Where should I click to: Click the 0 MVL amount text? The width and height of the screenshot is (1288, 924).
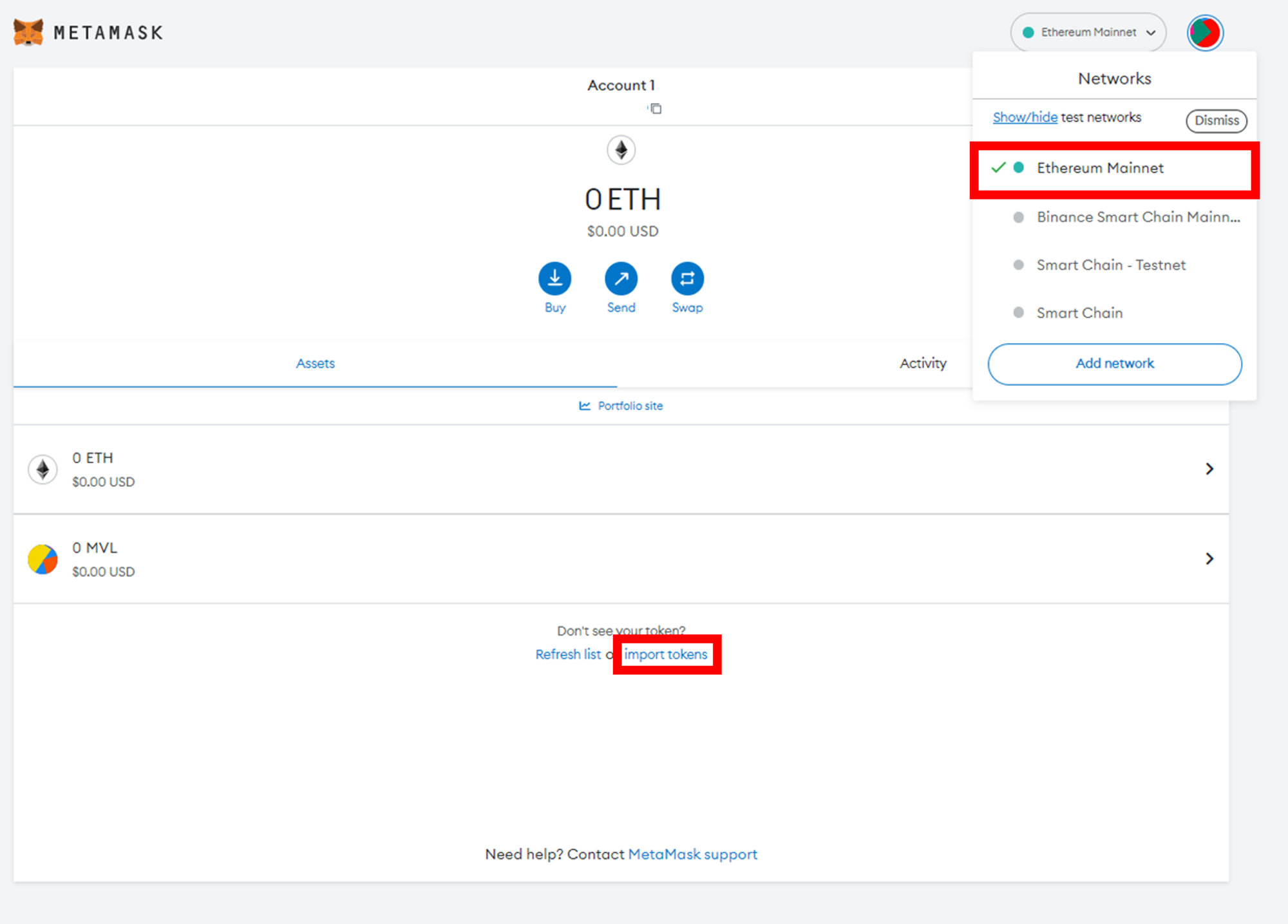coord(95,548)
